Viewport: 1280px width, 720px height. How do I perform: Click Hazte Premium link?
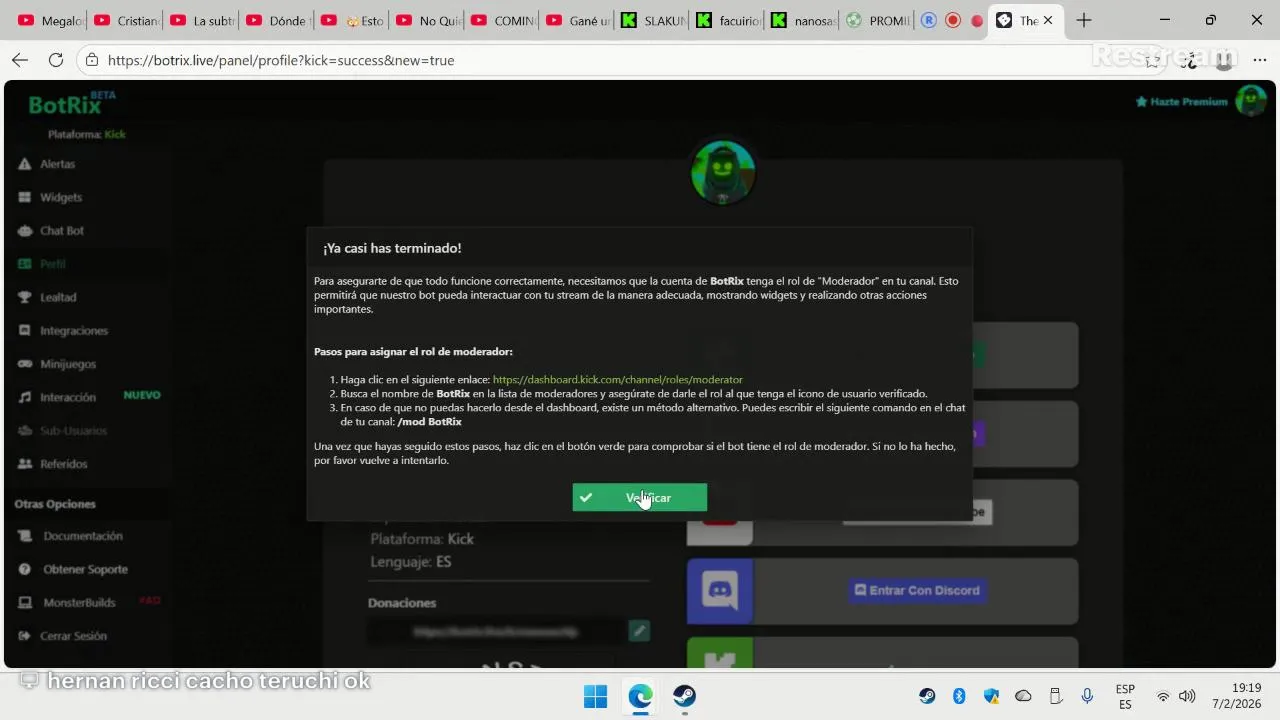coord(1182,101)
